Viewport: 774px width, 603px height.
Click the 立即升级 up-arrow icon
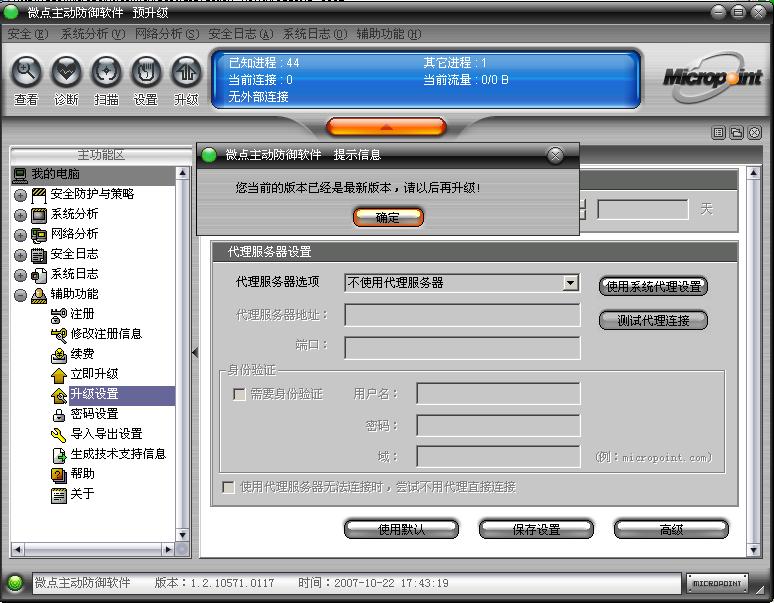59,375
